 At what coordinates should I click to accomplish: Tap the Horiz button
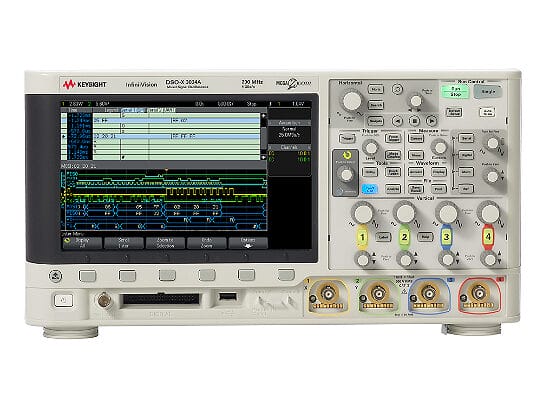click(376, 90)
